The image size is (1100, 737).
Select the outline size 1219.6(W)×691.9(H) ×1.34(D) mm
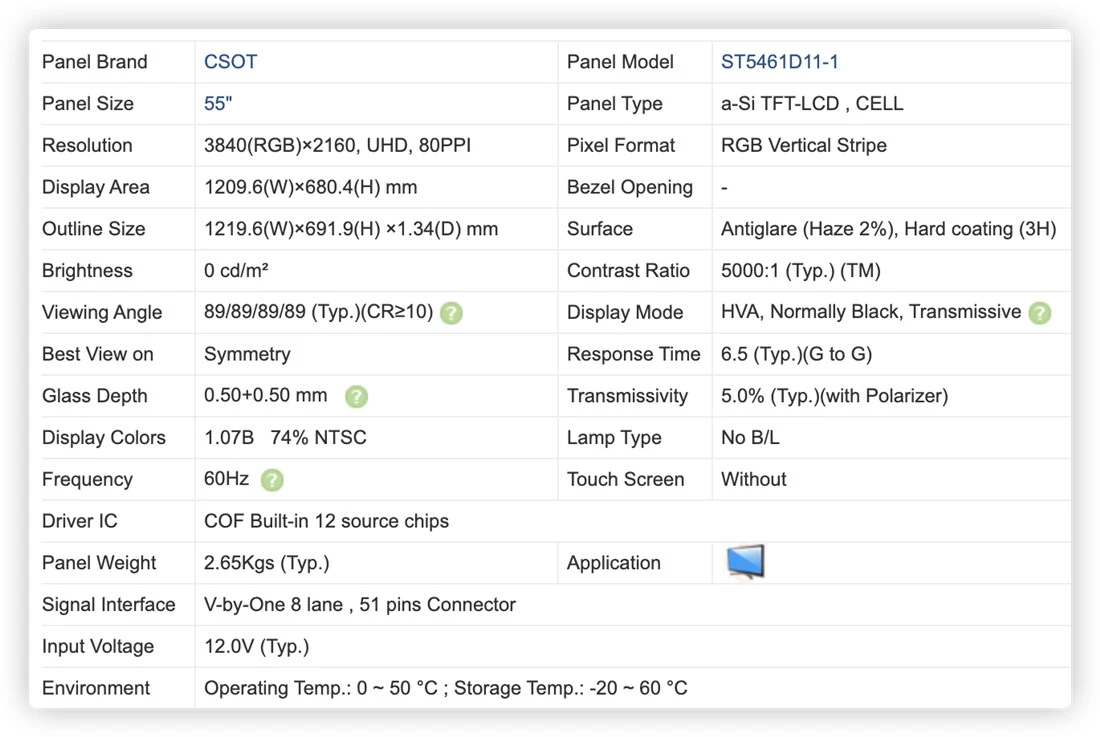pos(351,229)
